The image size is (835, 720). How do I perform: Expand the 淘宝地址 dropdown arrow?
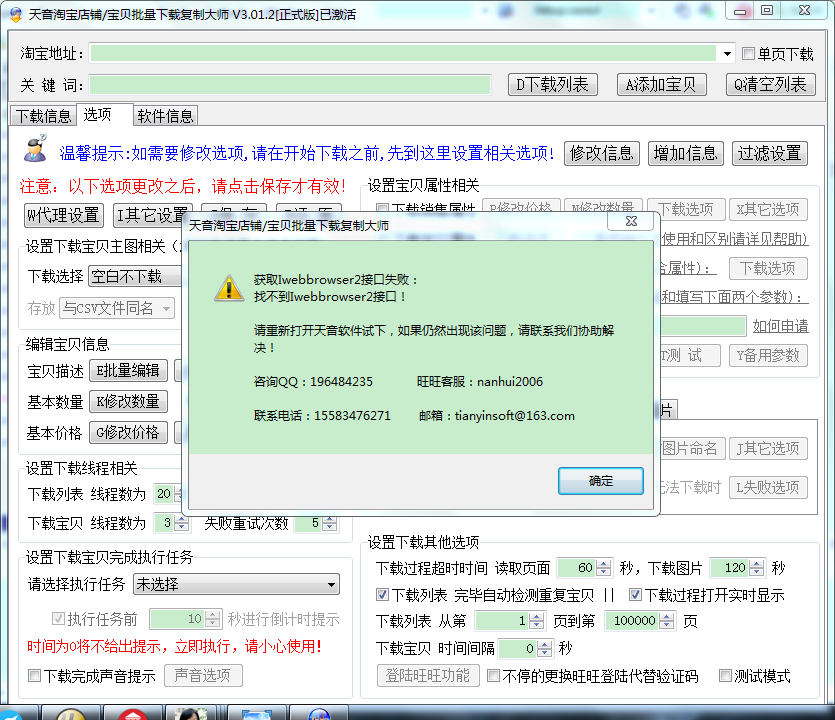point(727,54)
